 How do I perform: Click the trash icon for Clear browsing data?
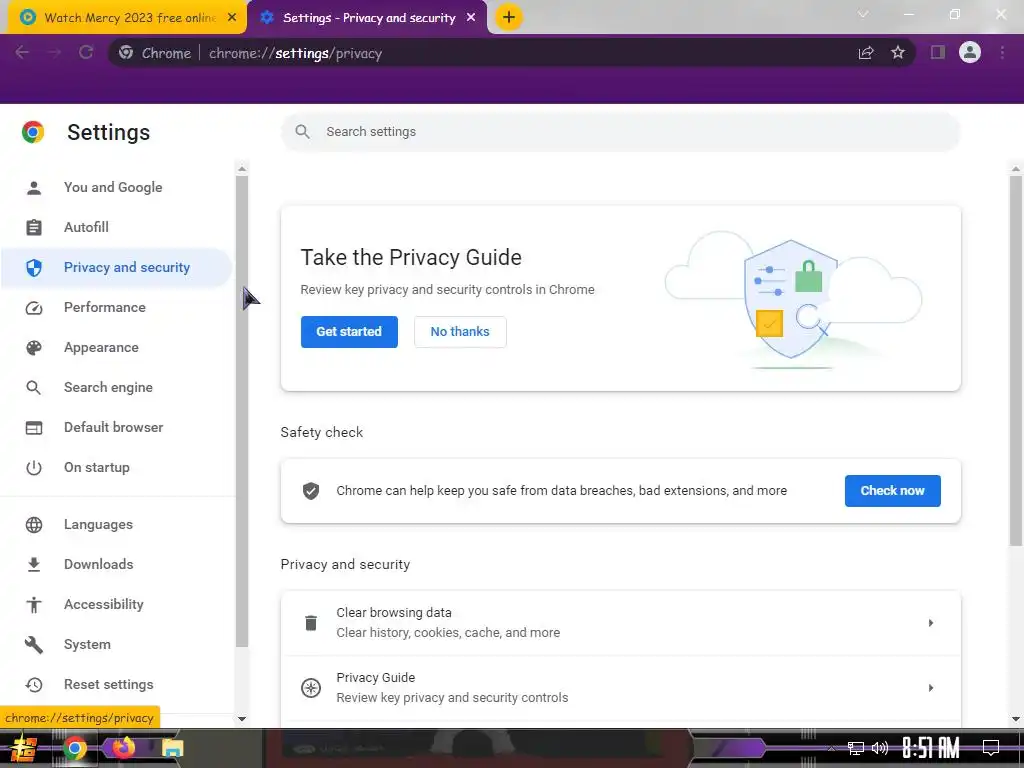click(311, 623)
